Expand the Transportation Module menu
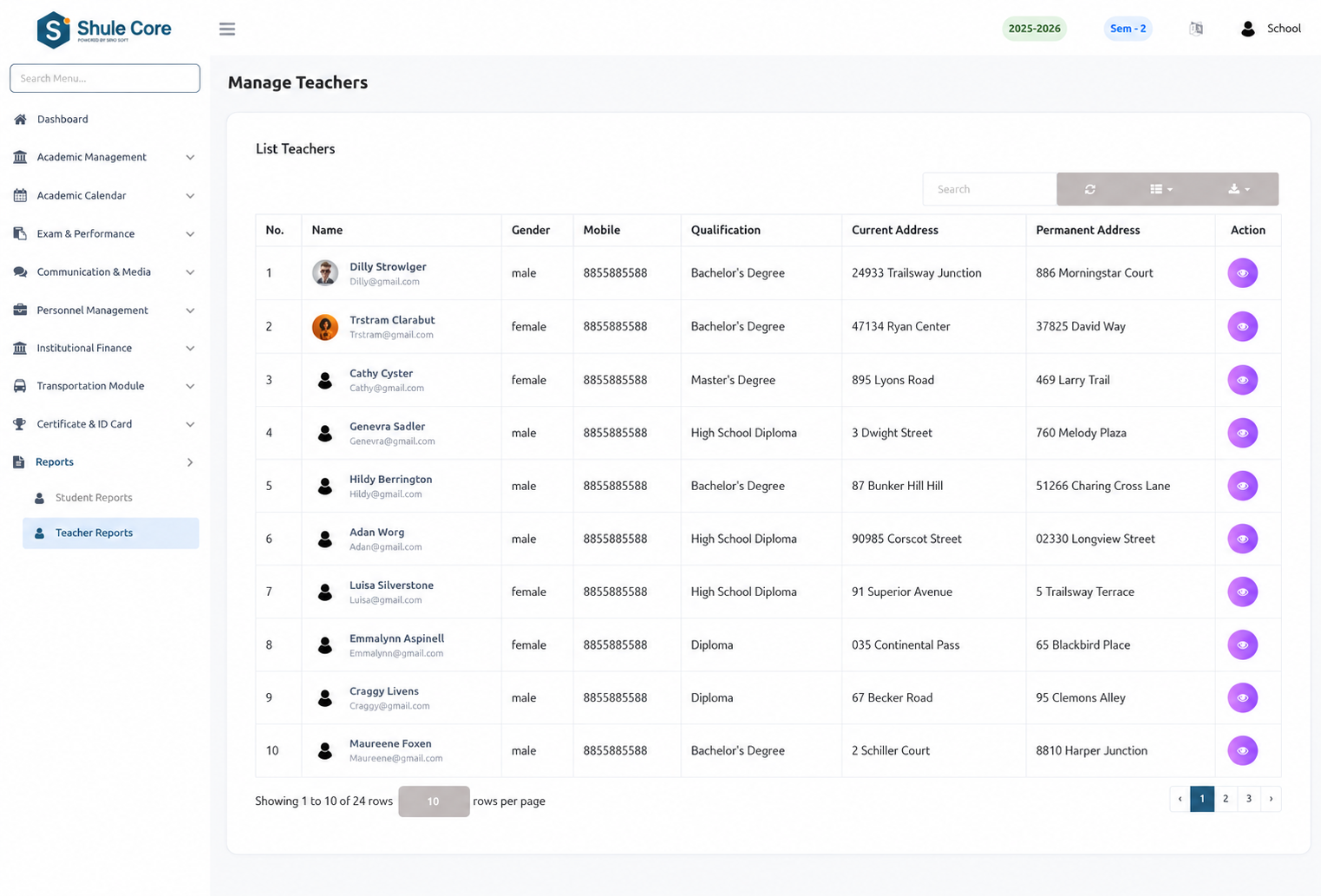Screen dimensions: 1321x896 (x=104, y=386)
